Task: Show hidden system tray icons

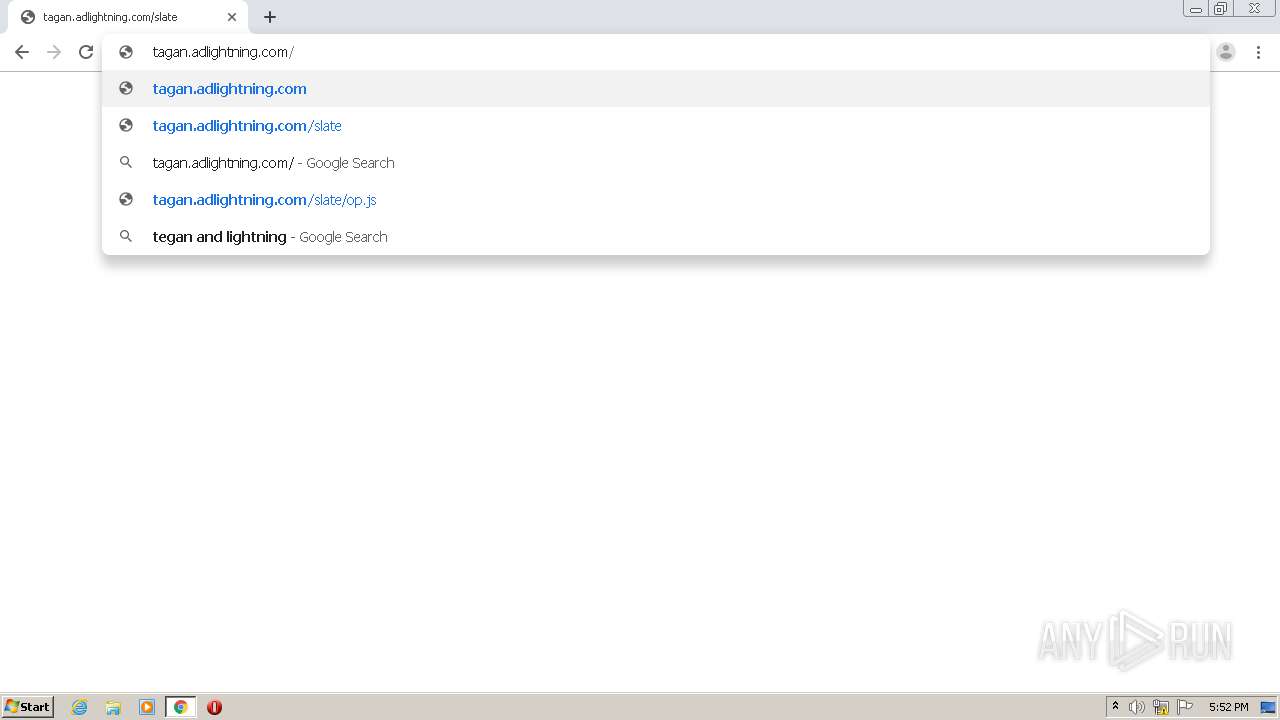Action: pos(1115,707)
